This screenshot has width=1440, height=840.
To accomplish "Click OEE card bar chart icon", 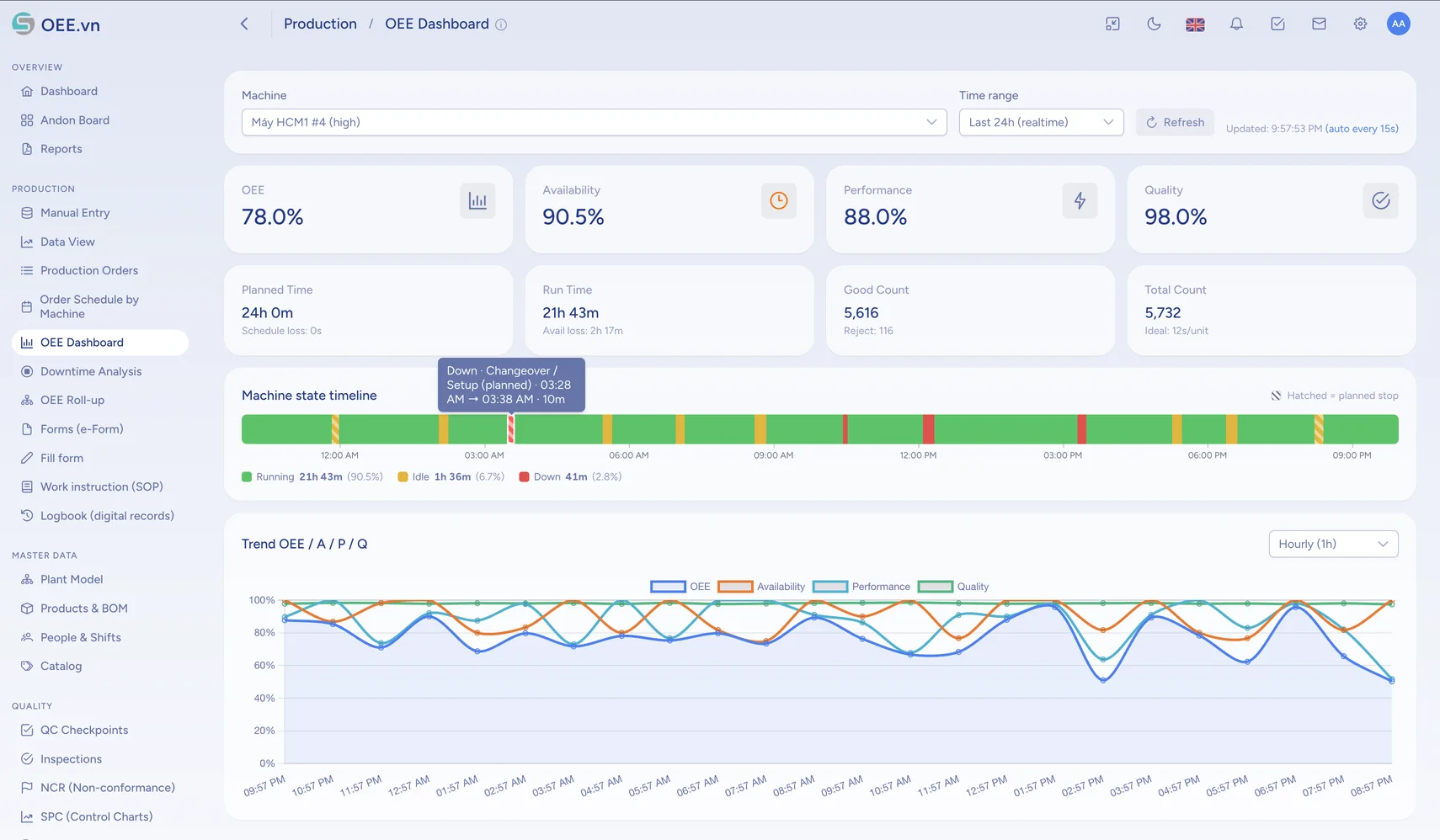I will (x=477, y=200).
